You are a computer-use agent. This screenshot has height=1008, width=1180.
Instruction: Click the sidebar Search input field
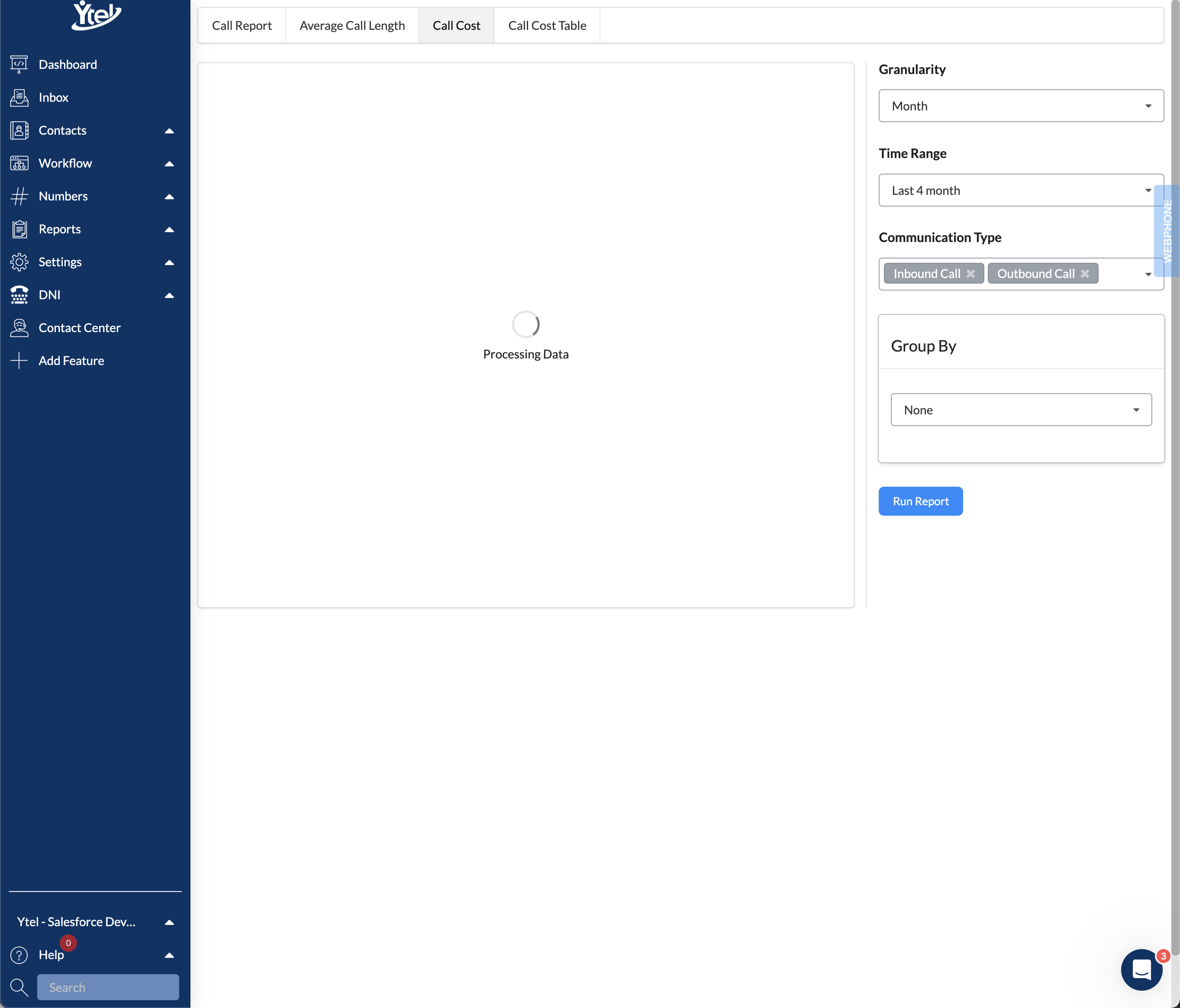click(108, 988)
